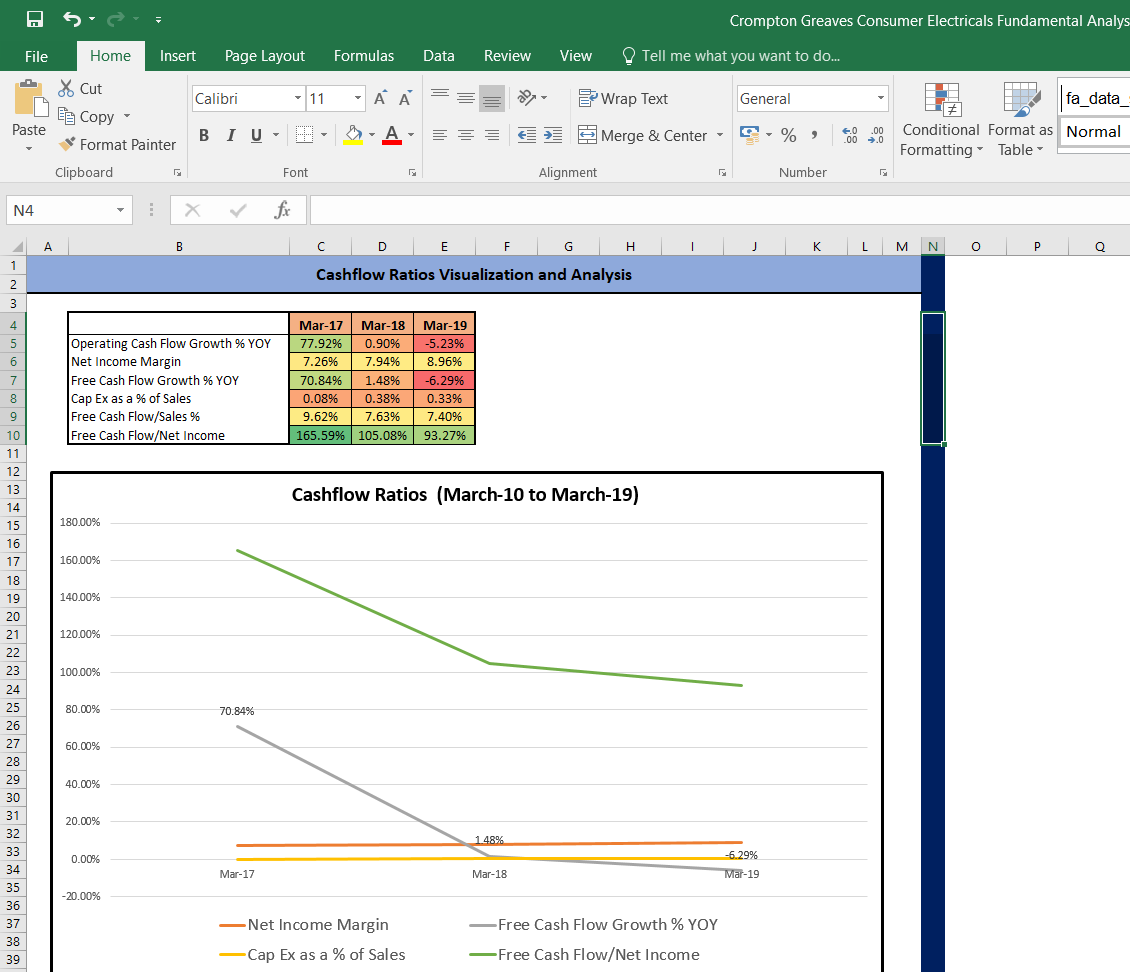Screen dimensions: 1130x972
Task: Expand the Underline style arrow
Action: tap(276, 135)
